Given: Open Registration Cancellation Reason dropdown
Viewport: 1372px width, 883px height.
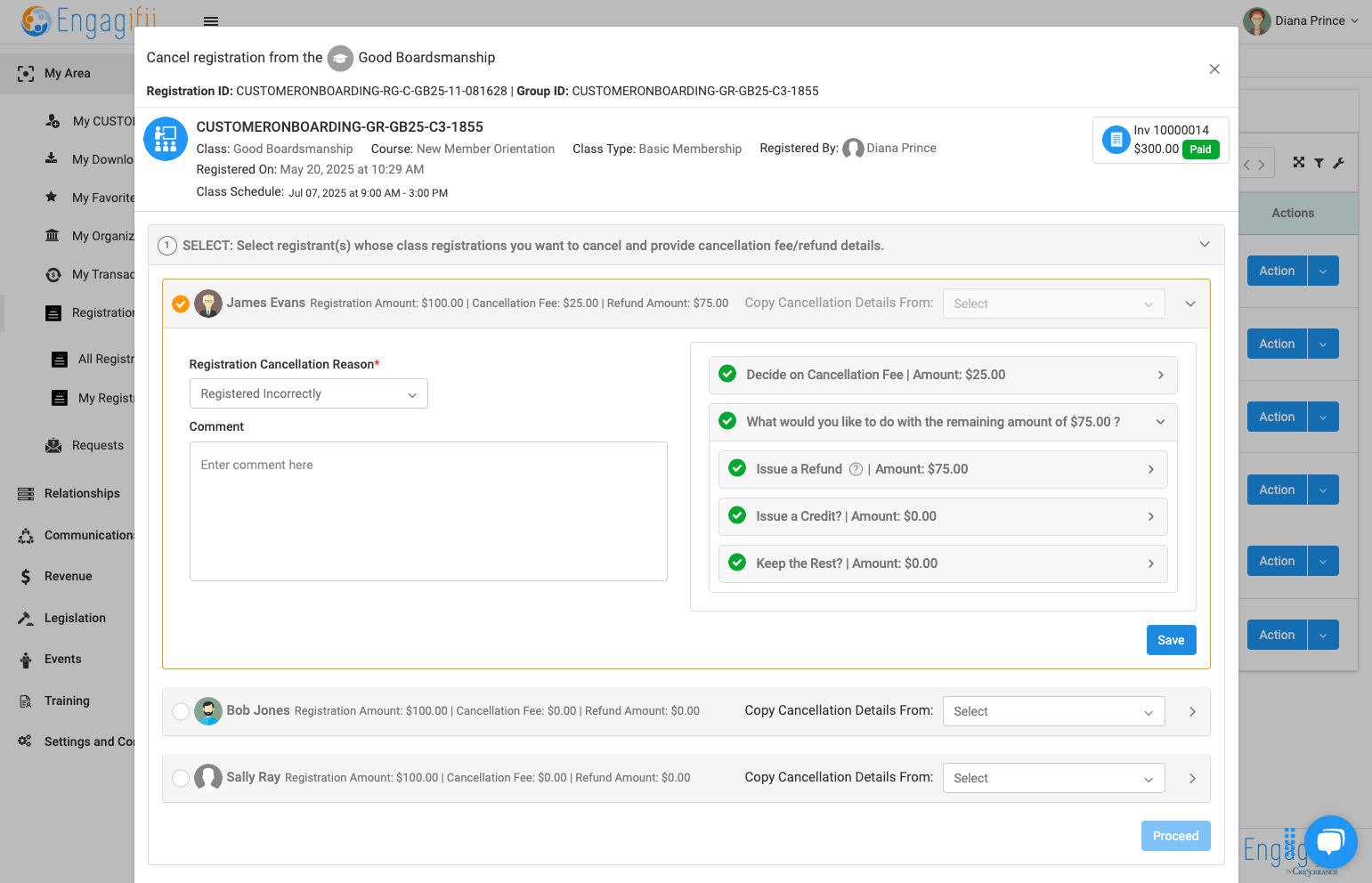Looking at the screenshot, I should coord(308,393).
